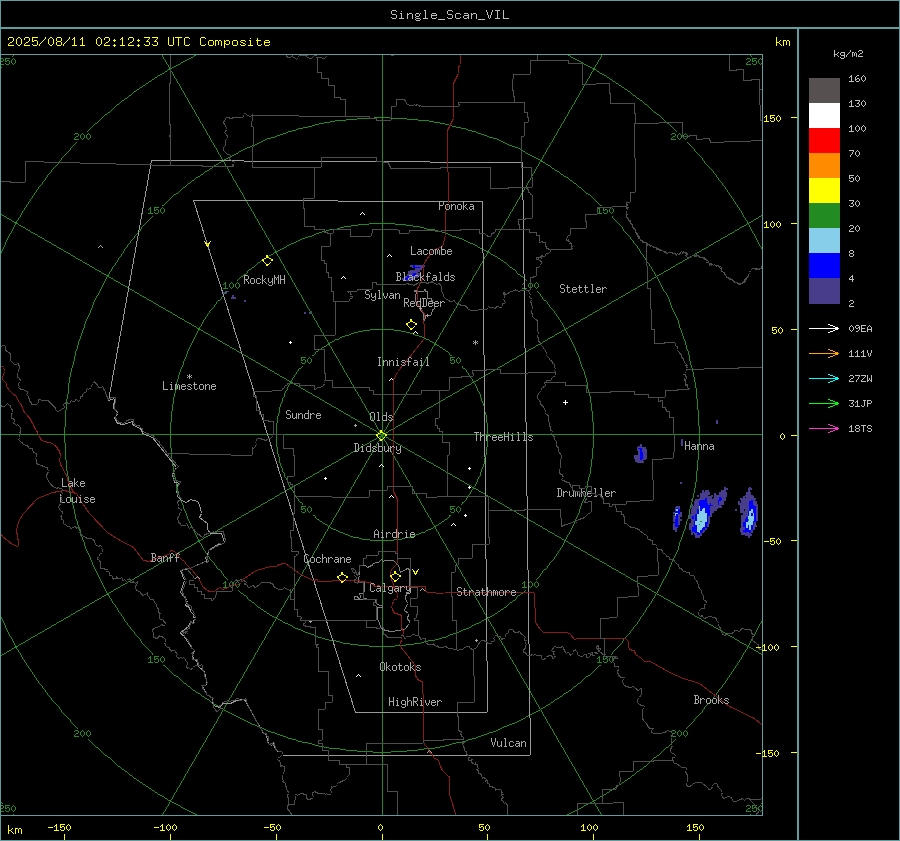The image size is (900, 841).
Task: Click the yellow V marker northwest of RockyMH
Action: [x=208, y=244]
